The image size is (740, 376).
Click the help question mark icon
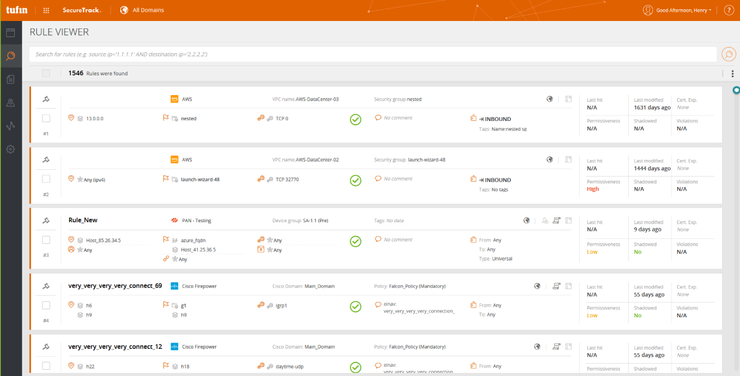pyautogui.click(x=729, y=10)
